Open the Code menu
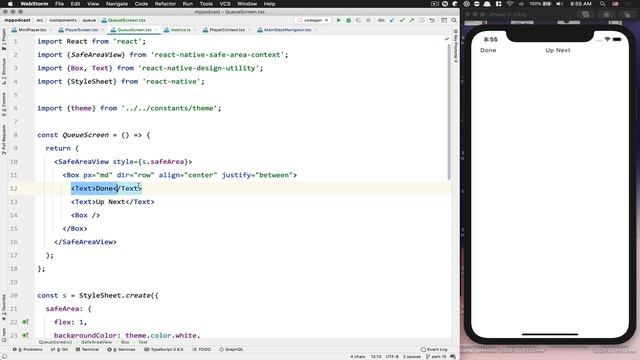 coord(141,4)
